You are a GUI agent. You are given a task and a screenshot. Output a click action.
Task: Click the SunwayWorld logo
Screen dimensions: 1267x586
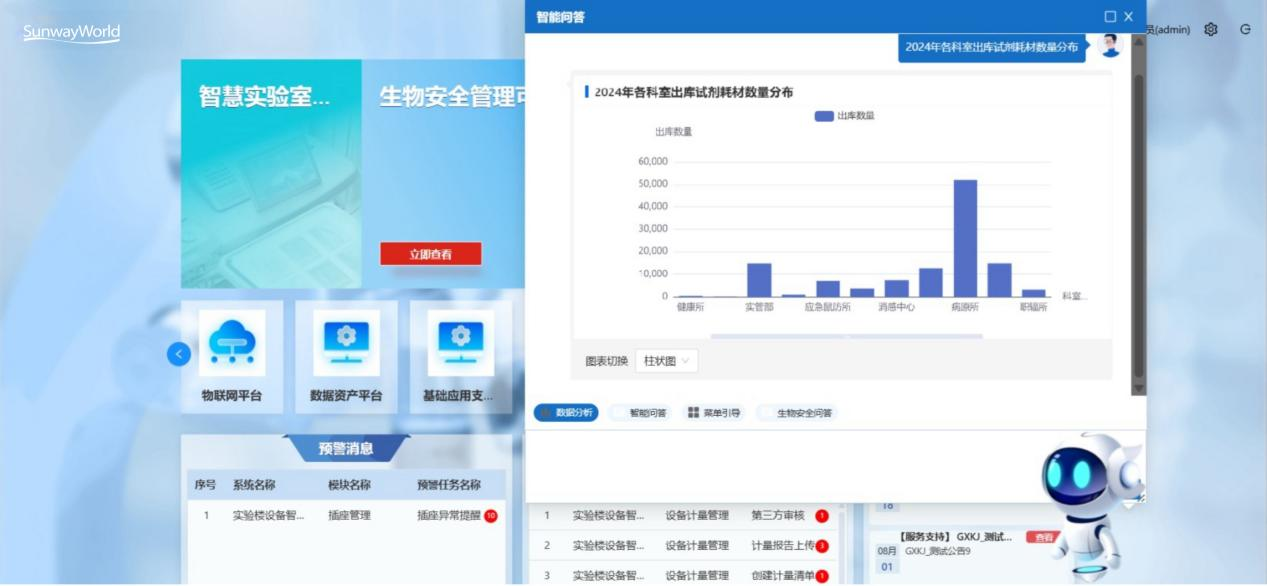72,33
